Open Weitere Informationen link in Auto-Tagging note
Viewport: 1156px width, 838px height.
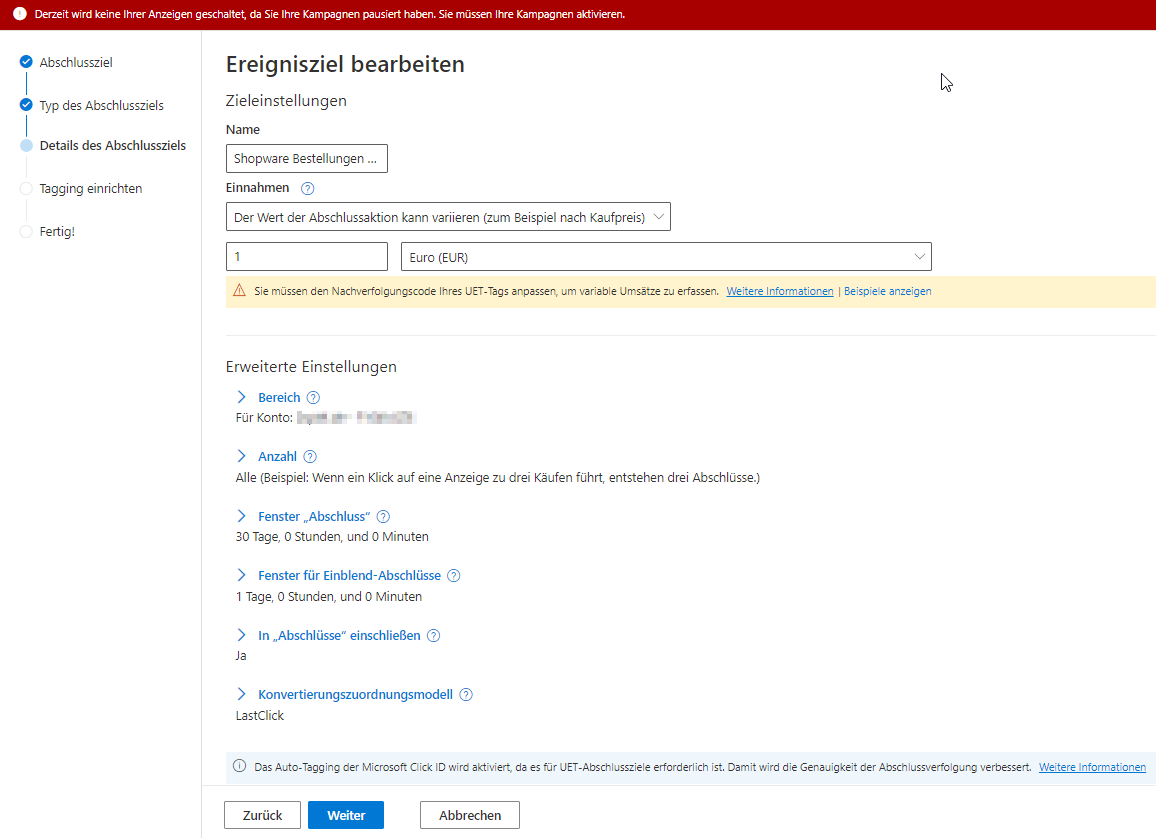point(1093,767)
